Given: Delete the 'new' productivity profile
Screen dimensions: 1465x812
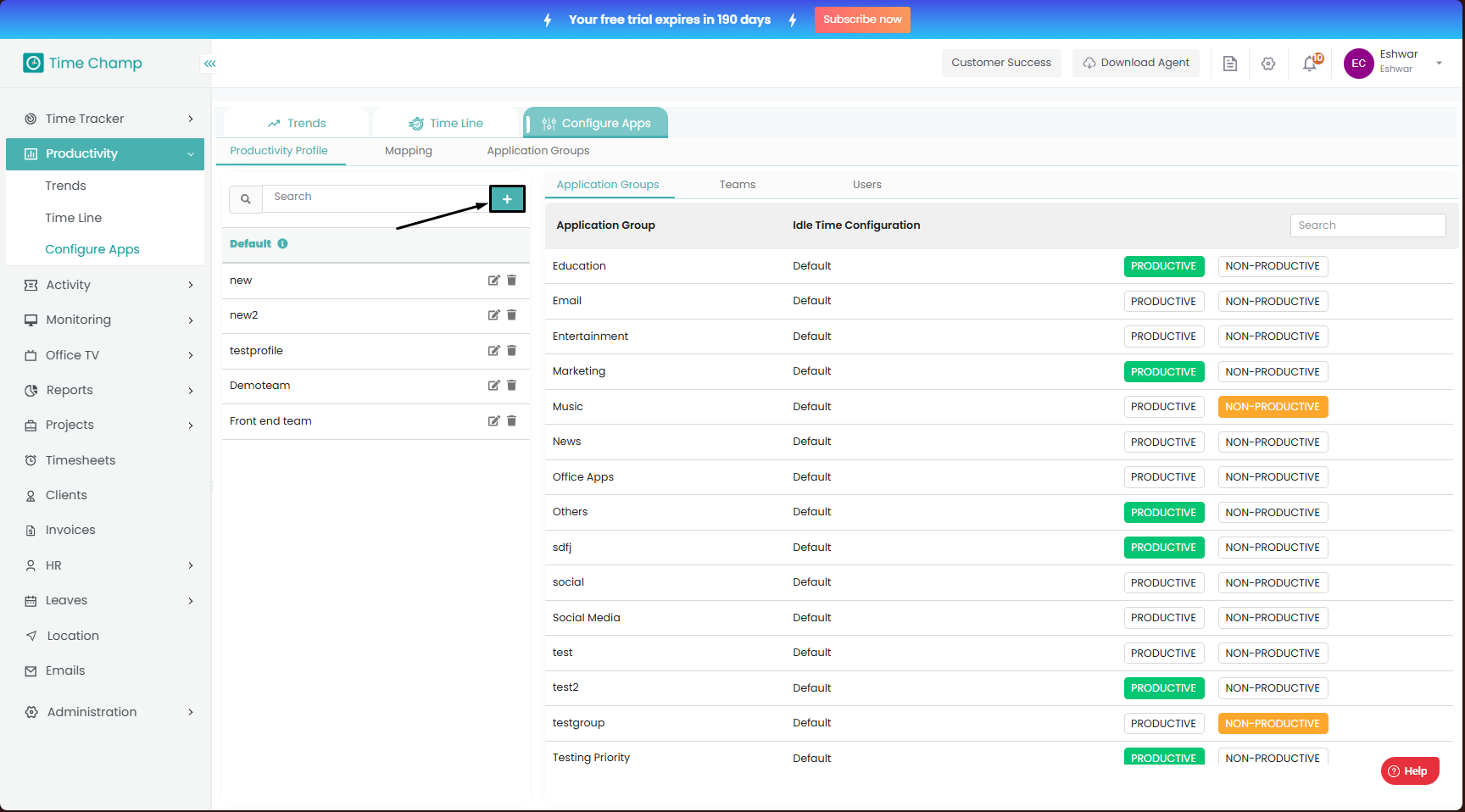Looking at the screenshot, I should 512,281.
